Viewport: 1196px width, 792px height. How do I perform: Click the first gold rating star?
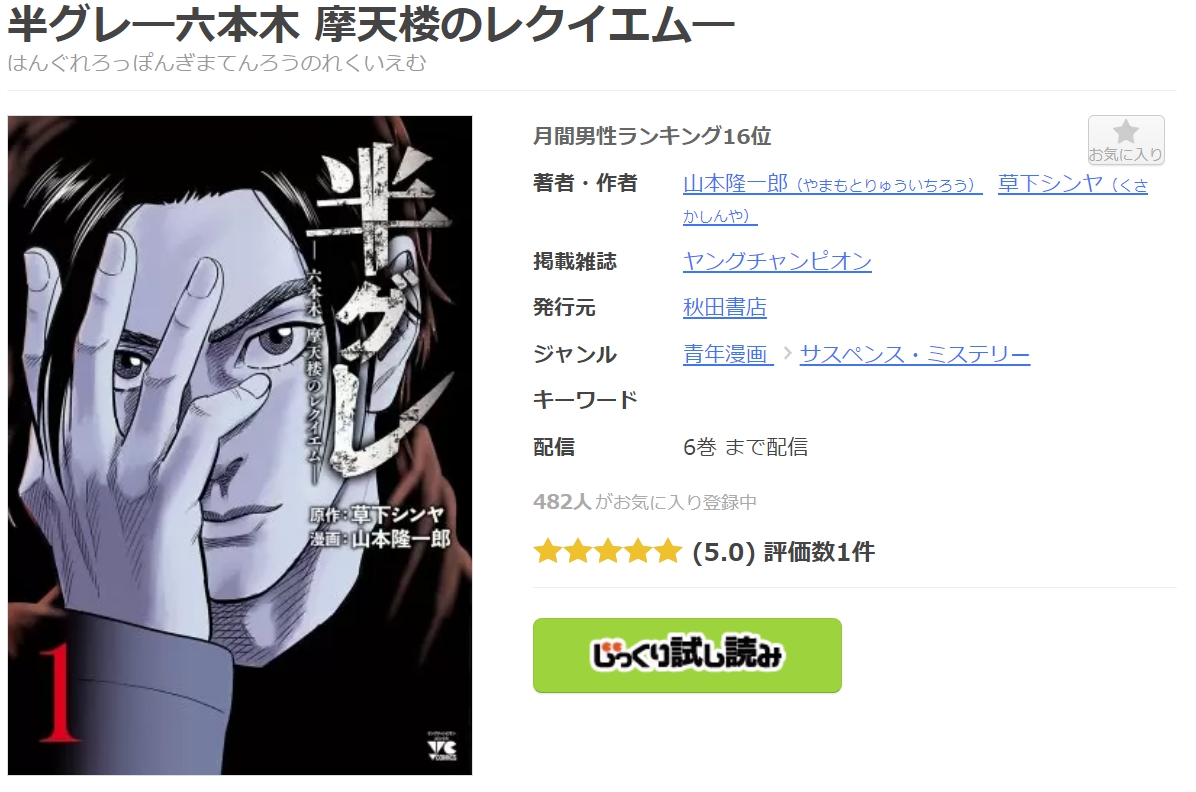(548, 551)
